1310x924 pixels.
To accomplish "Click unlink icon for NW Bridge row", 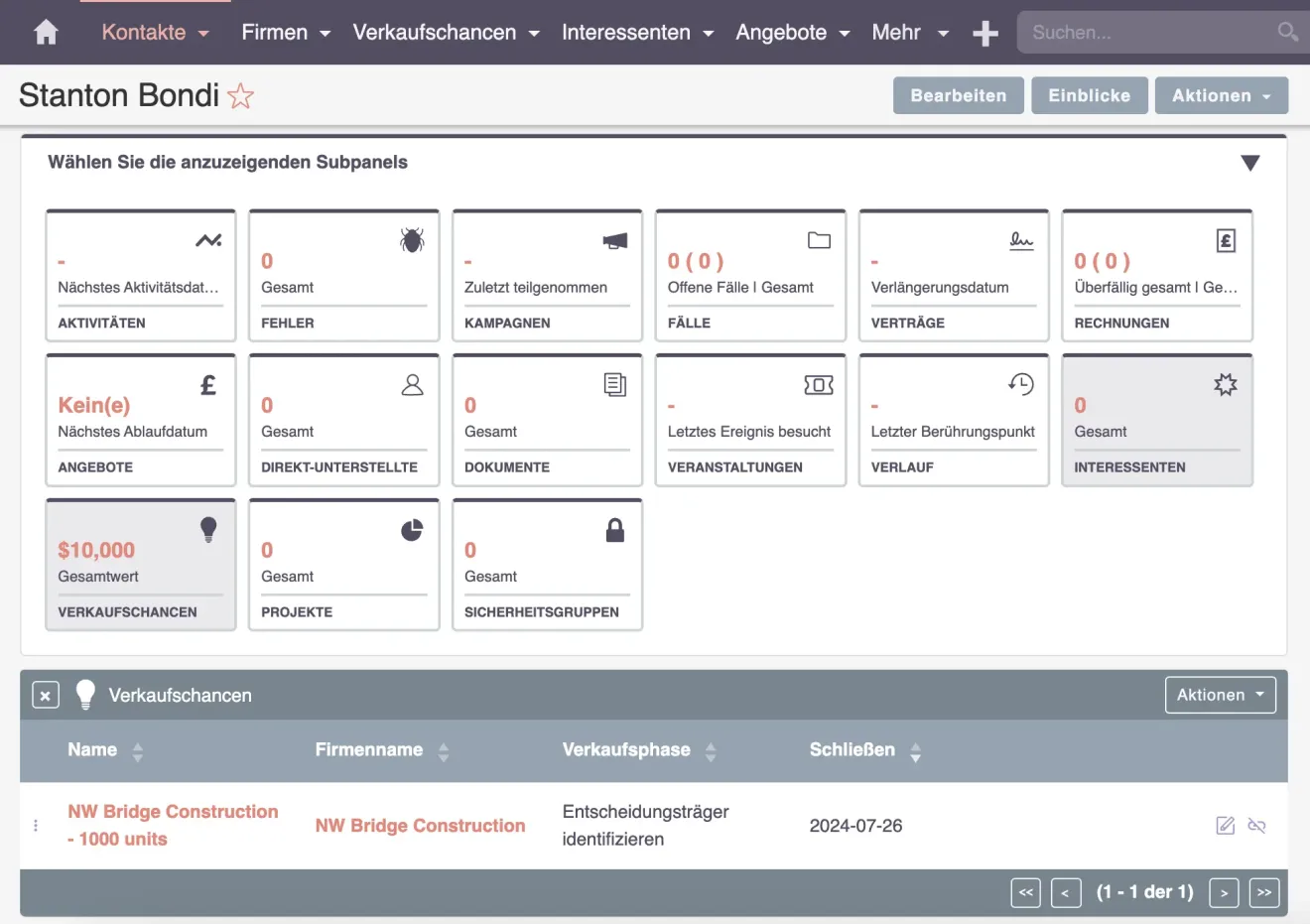I will click(1256, 826).
